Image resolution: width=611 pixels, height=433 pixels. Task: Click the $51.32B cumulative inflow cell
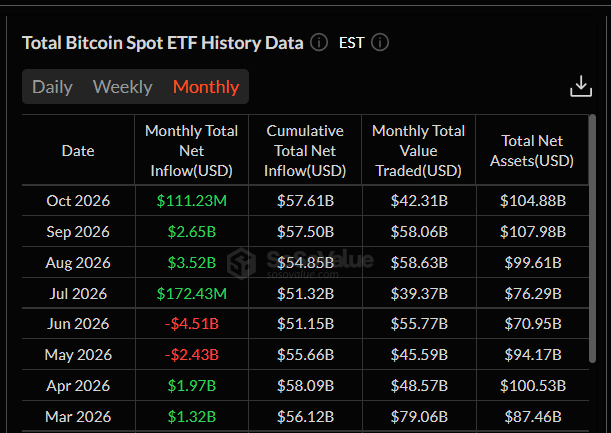click(305, 293)
